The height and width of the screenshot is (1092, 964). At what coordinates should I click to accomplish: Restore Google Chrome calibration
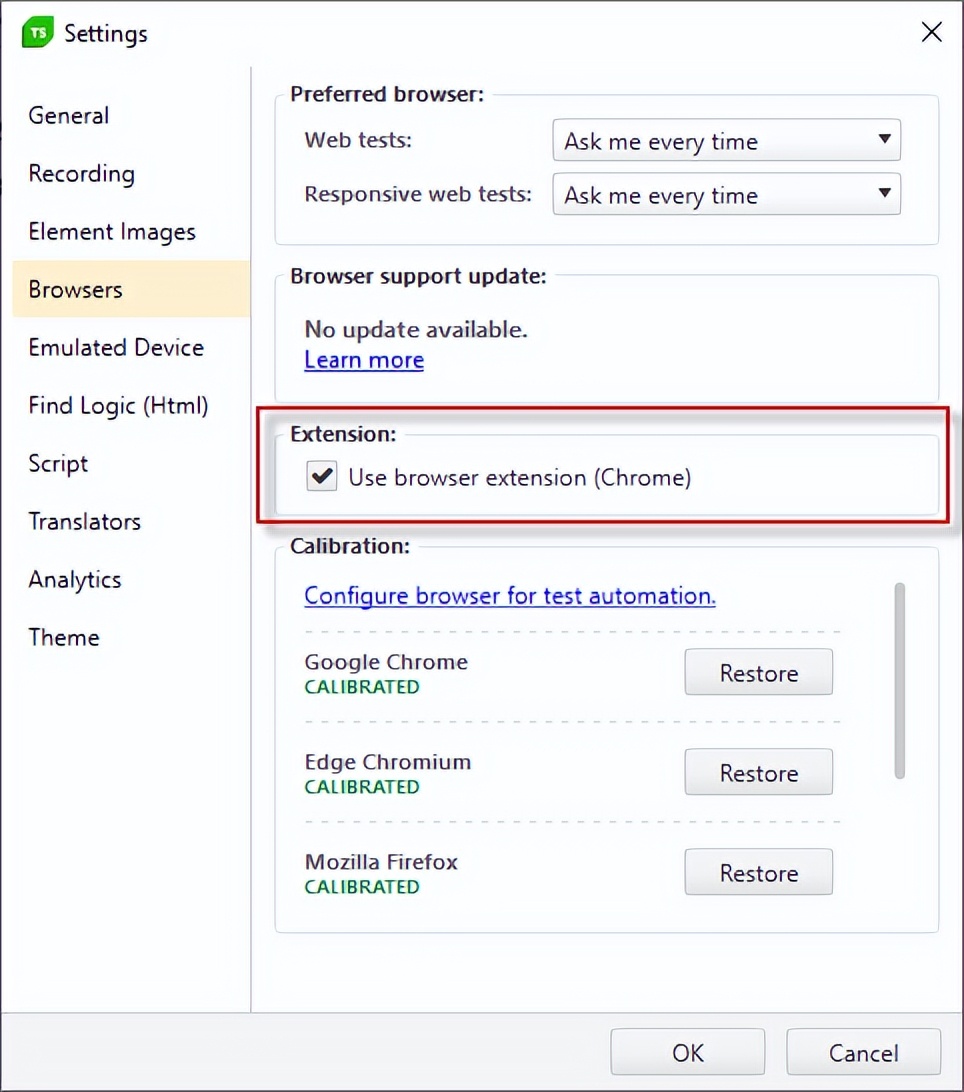point(758,673)
